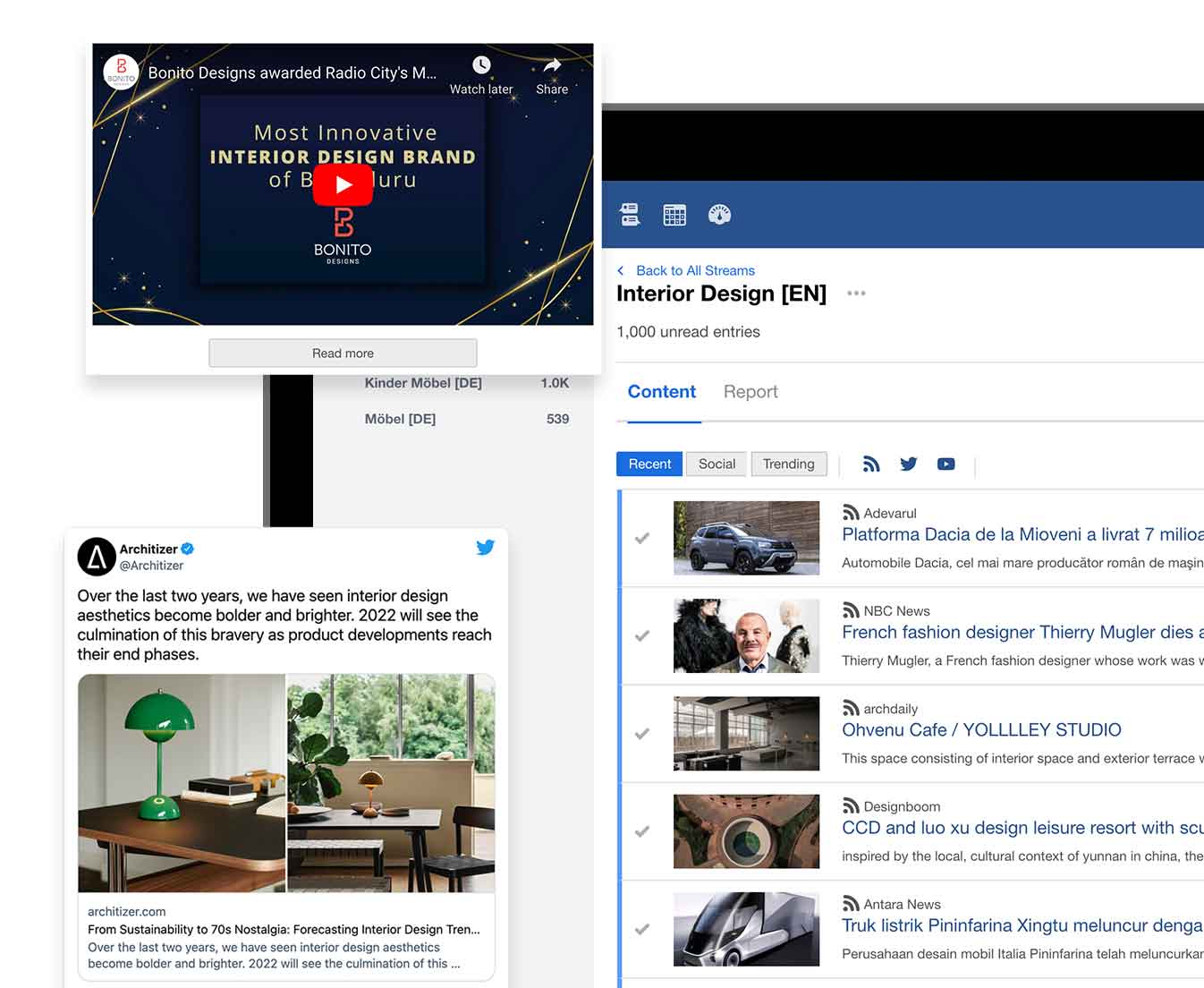
Task: Open the dashboard gauge icon in blue toolbar
Action: [719, 215]
